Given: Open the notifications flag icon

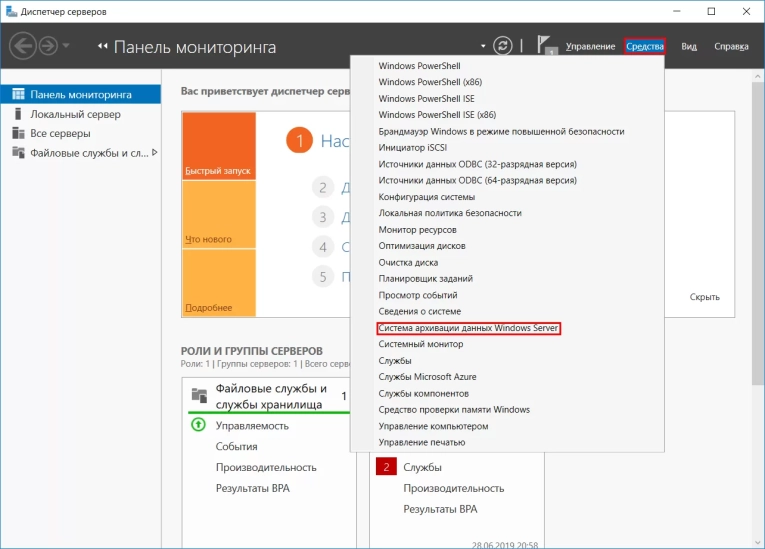Looking at the screenshot, I should 546,46.
